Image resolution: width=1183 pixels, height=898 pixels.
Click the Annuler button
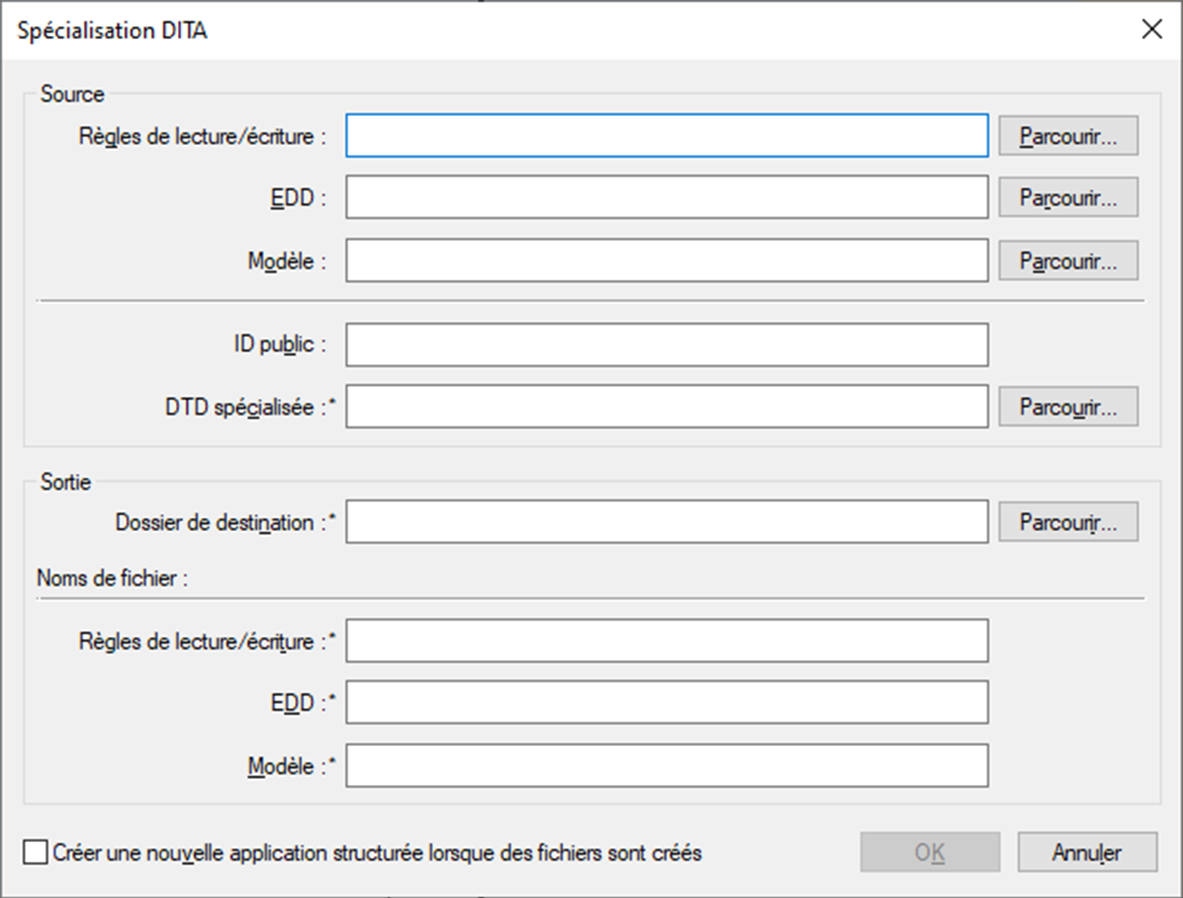click(x=1087, y=853)
